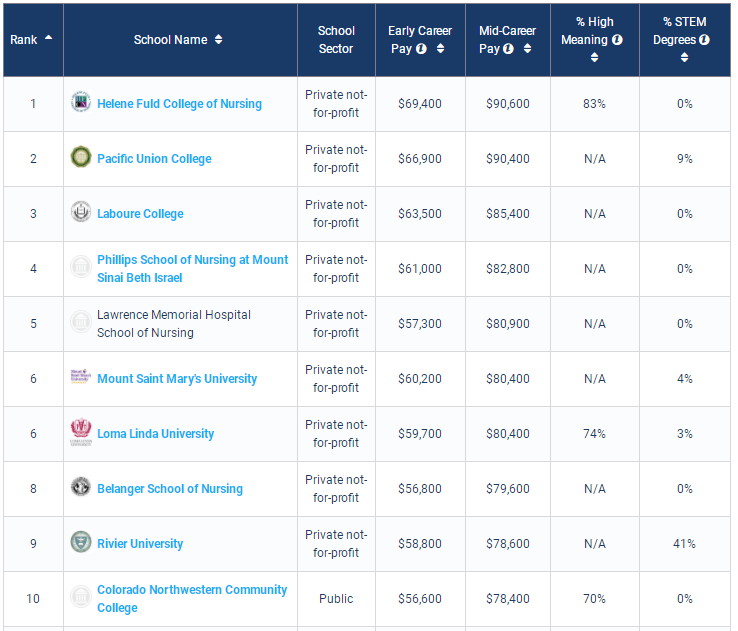The height and width of the screenshot is (631, 738).
Task: Select 74% high meaning cell
Action: tap(594, 434)
